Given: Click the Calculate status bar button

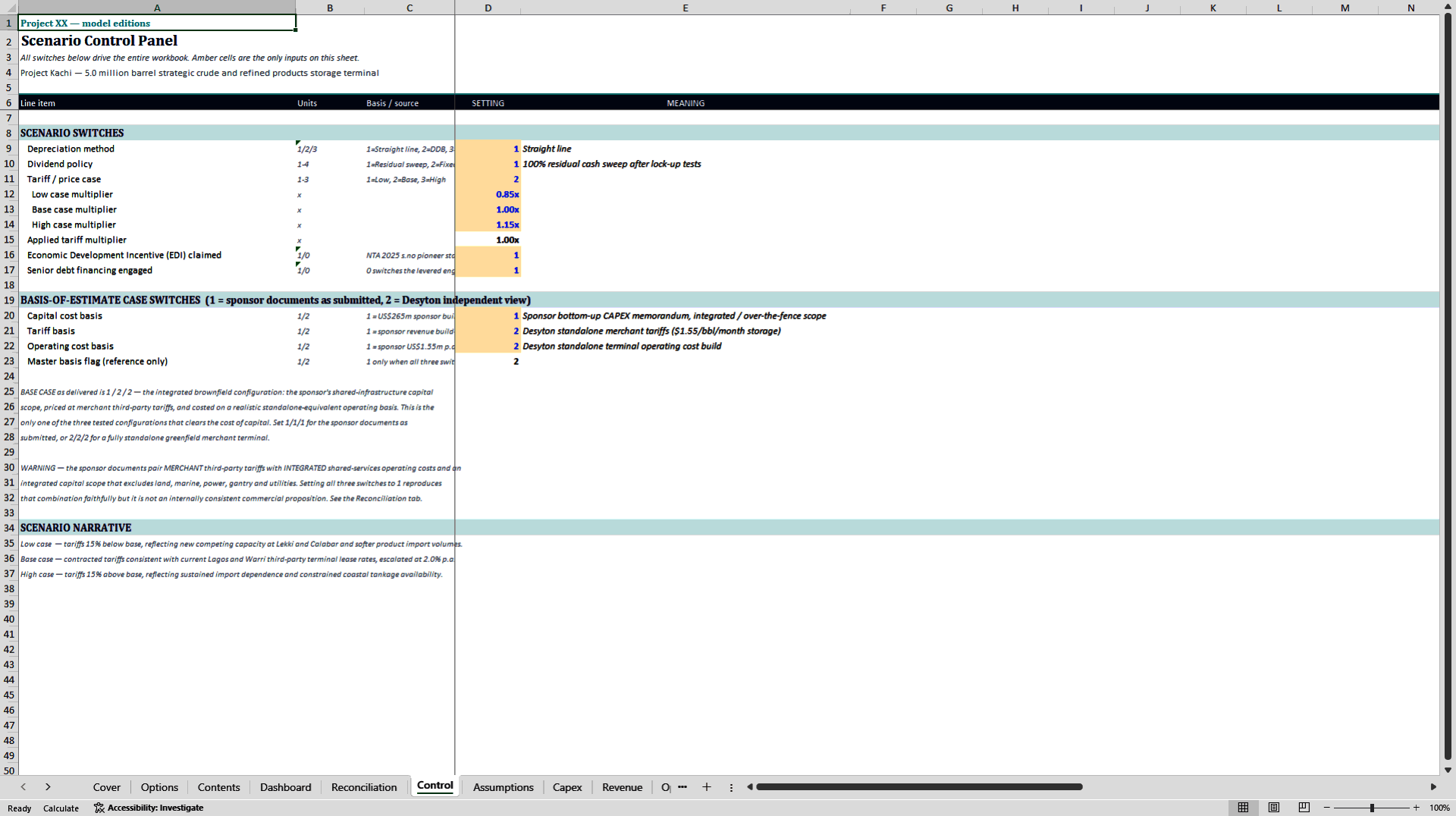Looking at the screenshot, I should tap(61, 808).
